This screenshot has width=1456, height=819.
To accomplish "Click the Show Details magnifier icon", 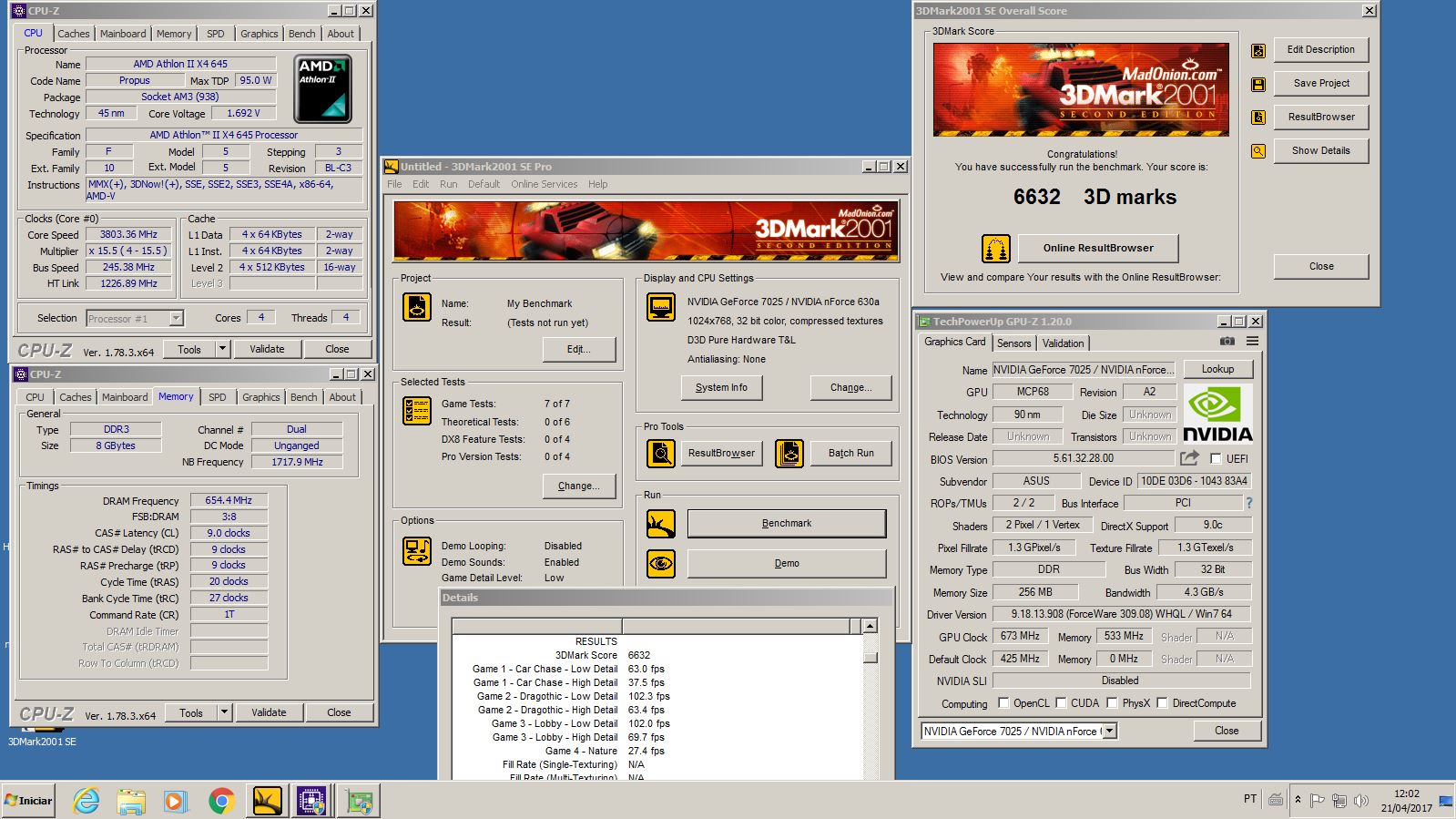I will (1257, 151).
